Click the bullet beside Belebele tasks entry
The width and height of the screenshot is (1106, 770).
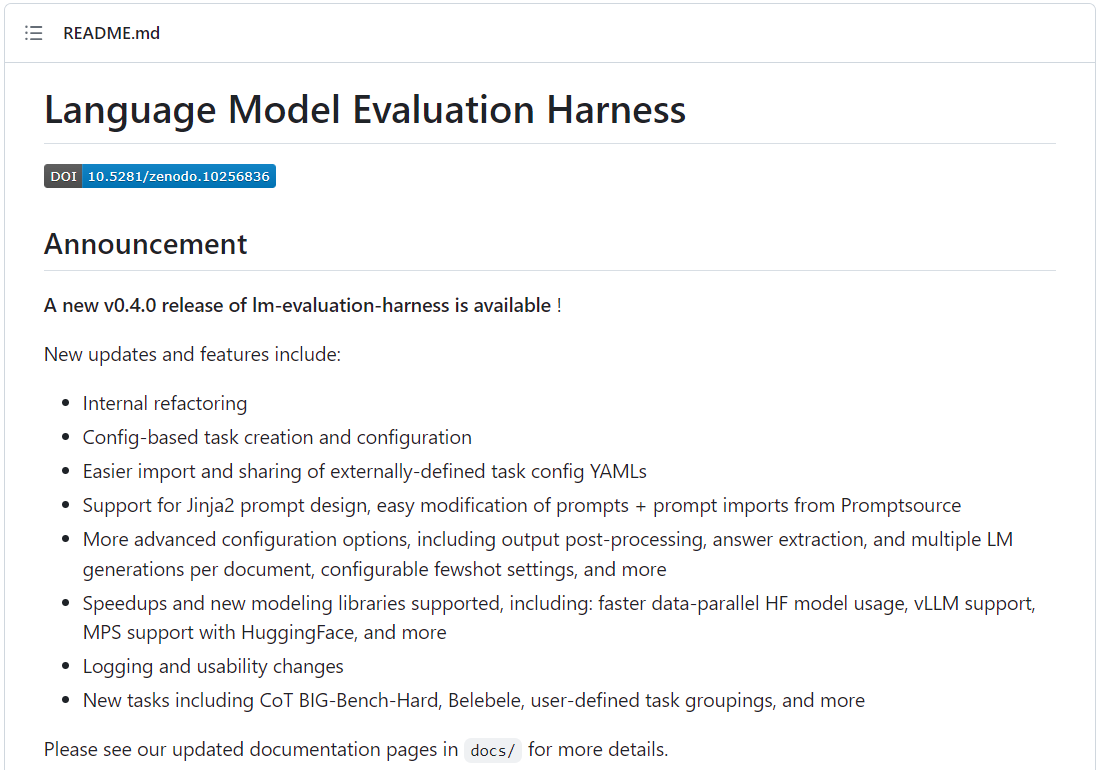[x=64, y=700]
